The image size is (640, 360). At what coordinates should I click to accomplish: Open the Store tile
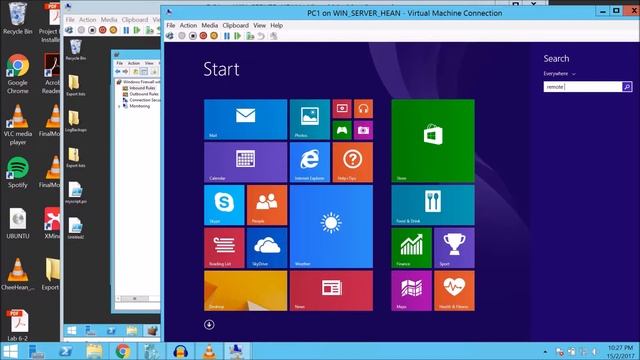click(433, 141)
